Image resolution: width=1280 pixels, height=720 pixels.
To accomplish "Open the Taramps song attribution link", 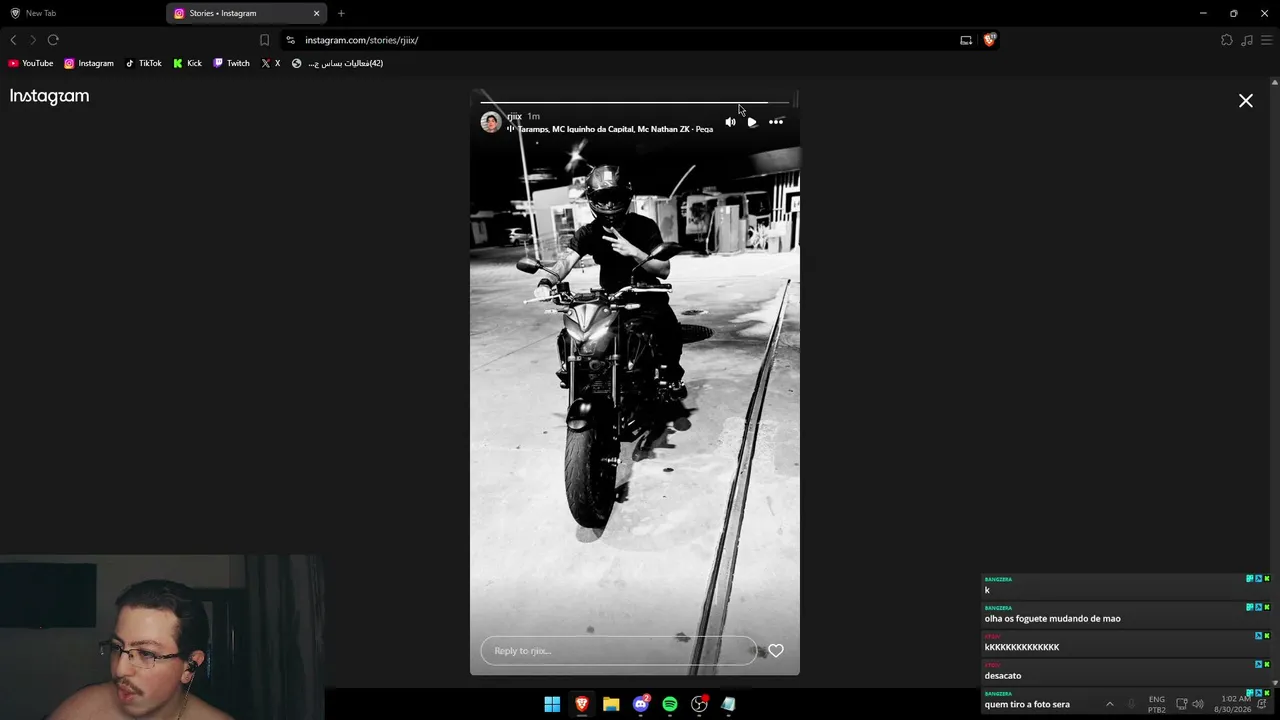I will point(615,130).
